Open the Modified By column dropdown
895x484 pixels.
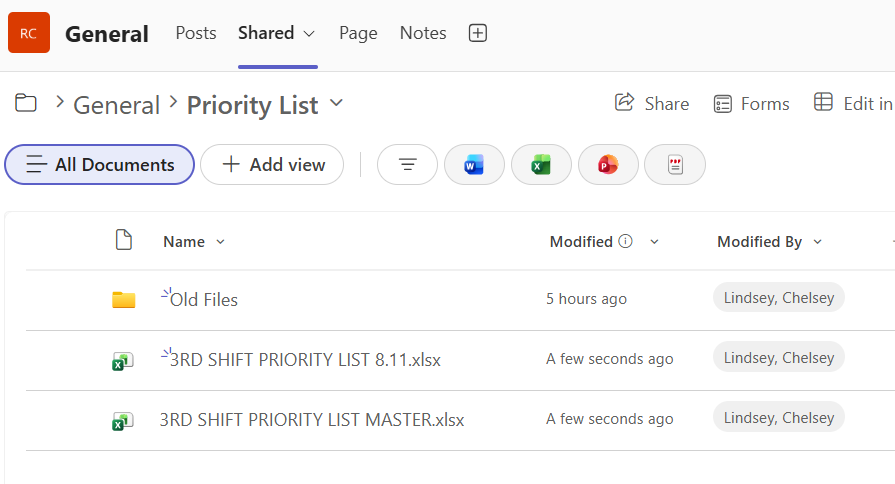pyautogui.click(x=817, y=242)
